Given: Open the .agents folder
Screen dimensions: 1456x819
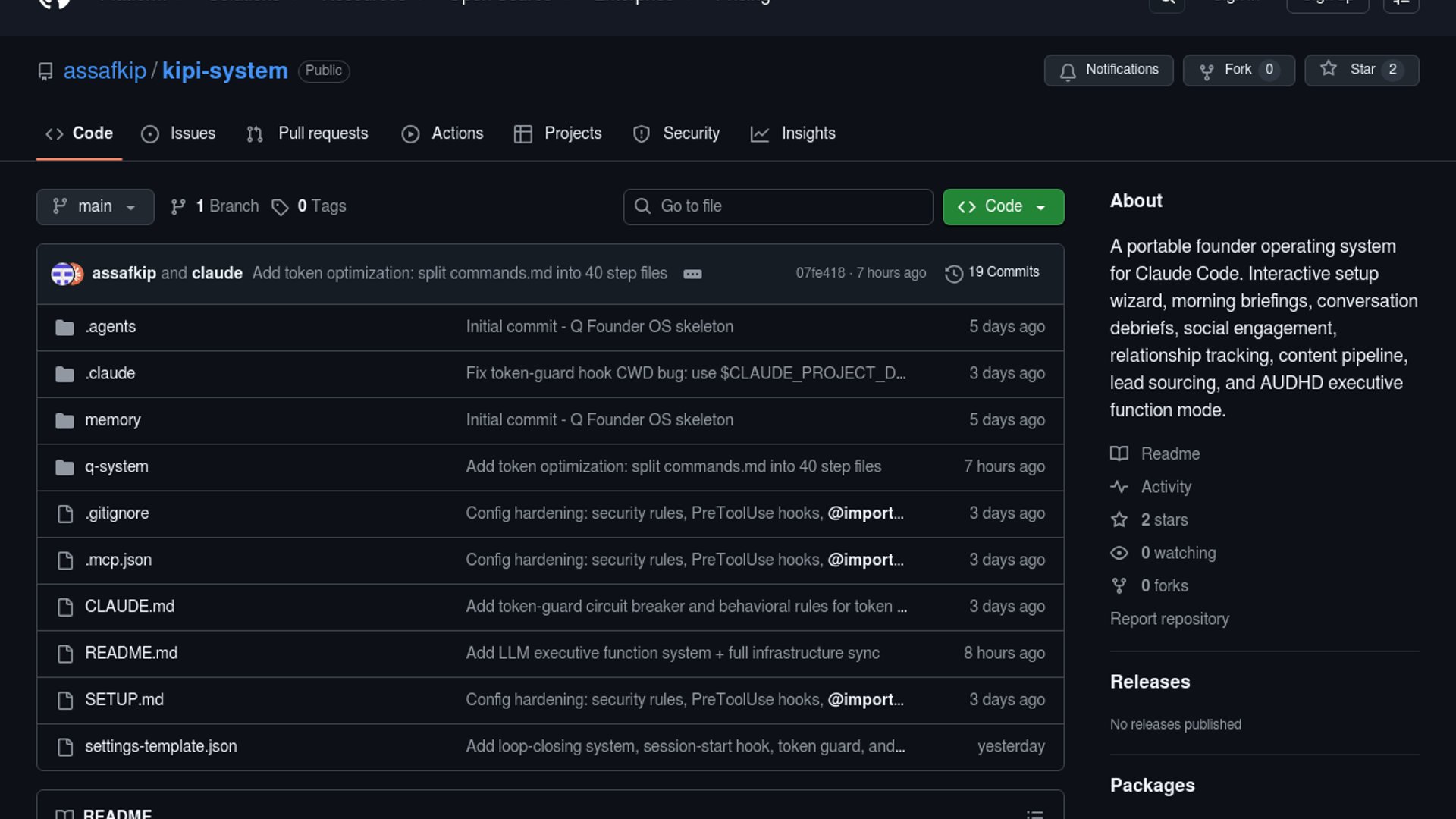Looking at the screenshot, I should point(111,327).
